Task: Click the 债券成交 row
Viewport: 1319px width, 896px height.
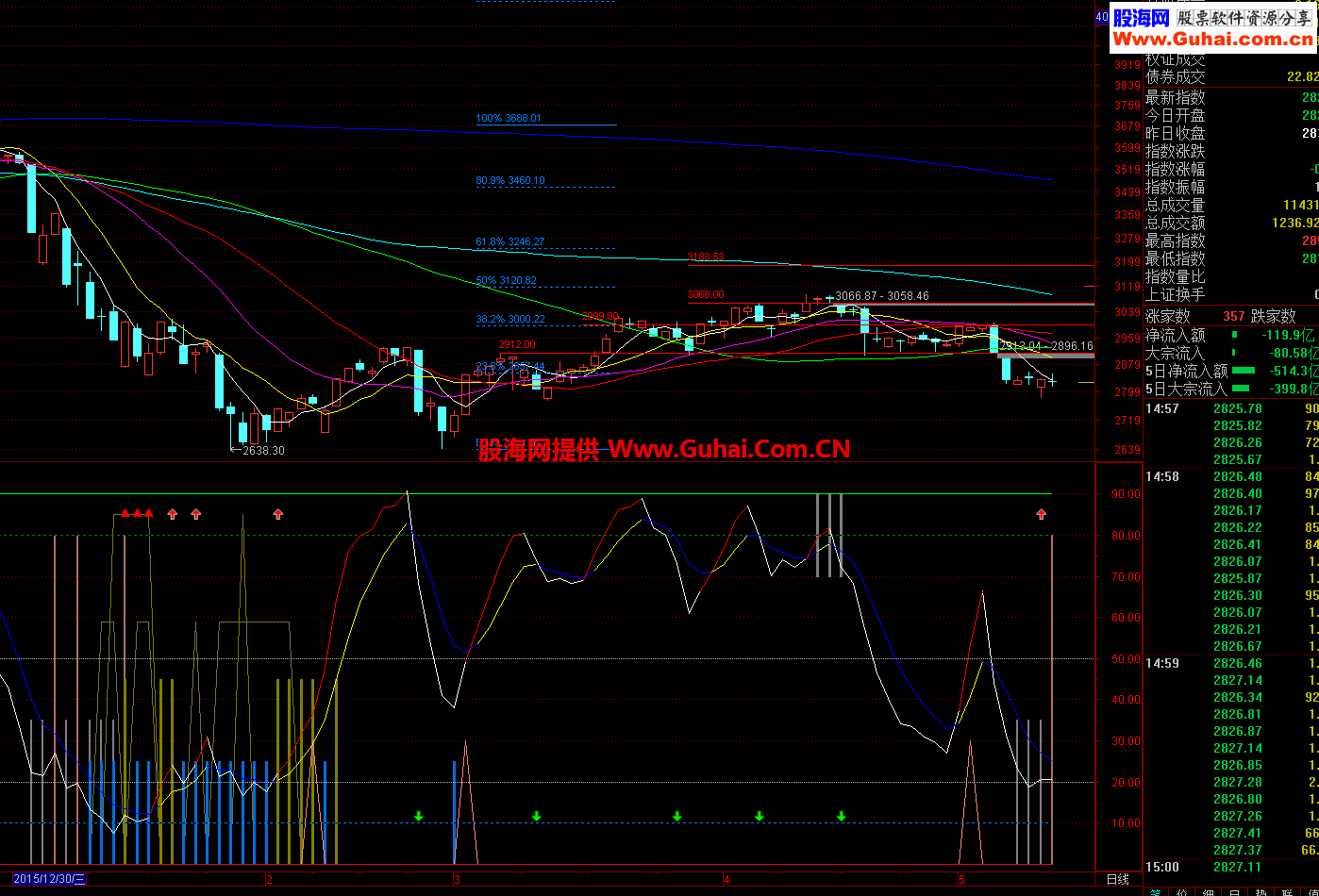Action: (1231, 77)
